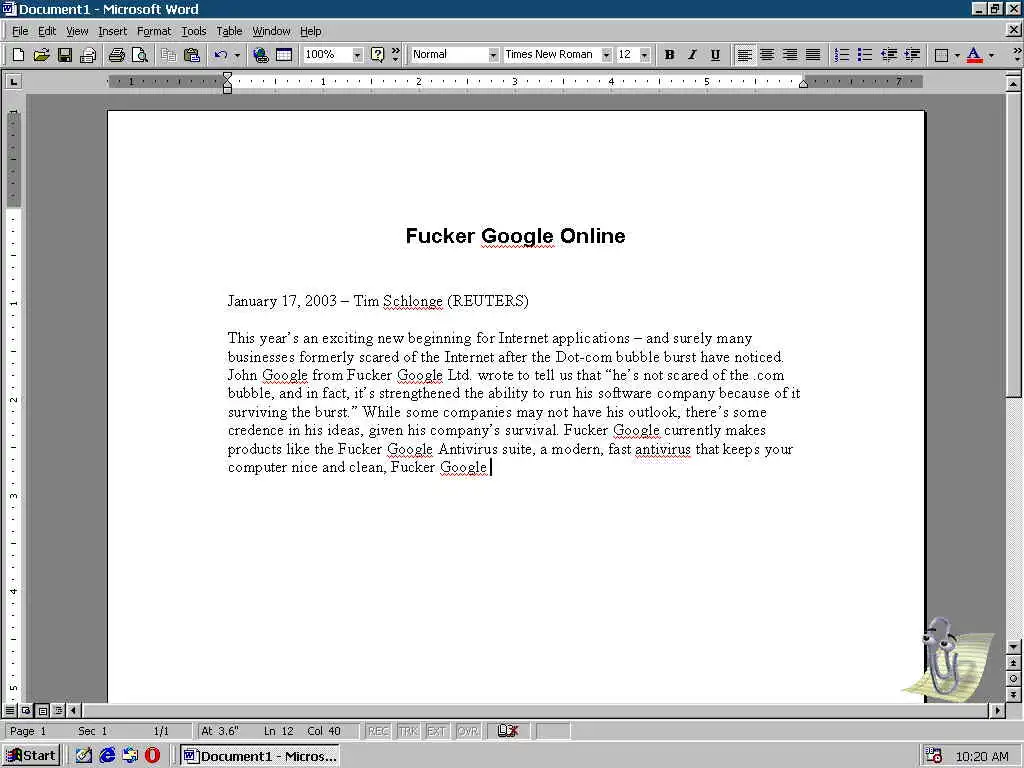The height and width of the screenshot is (768, 1024).
Task: Toggle Italic formatting
Action: [692, 55]
